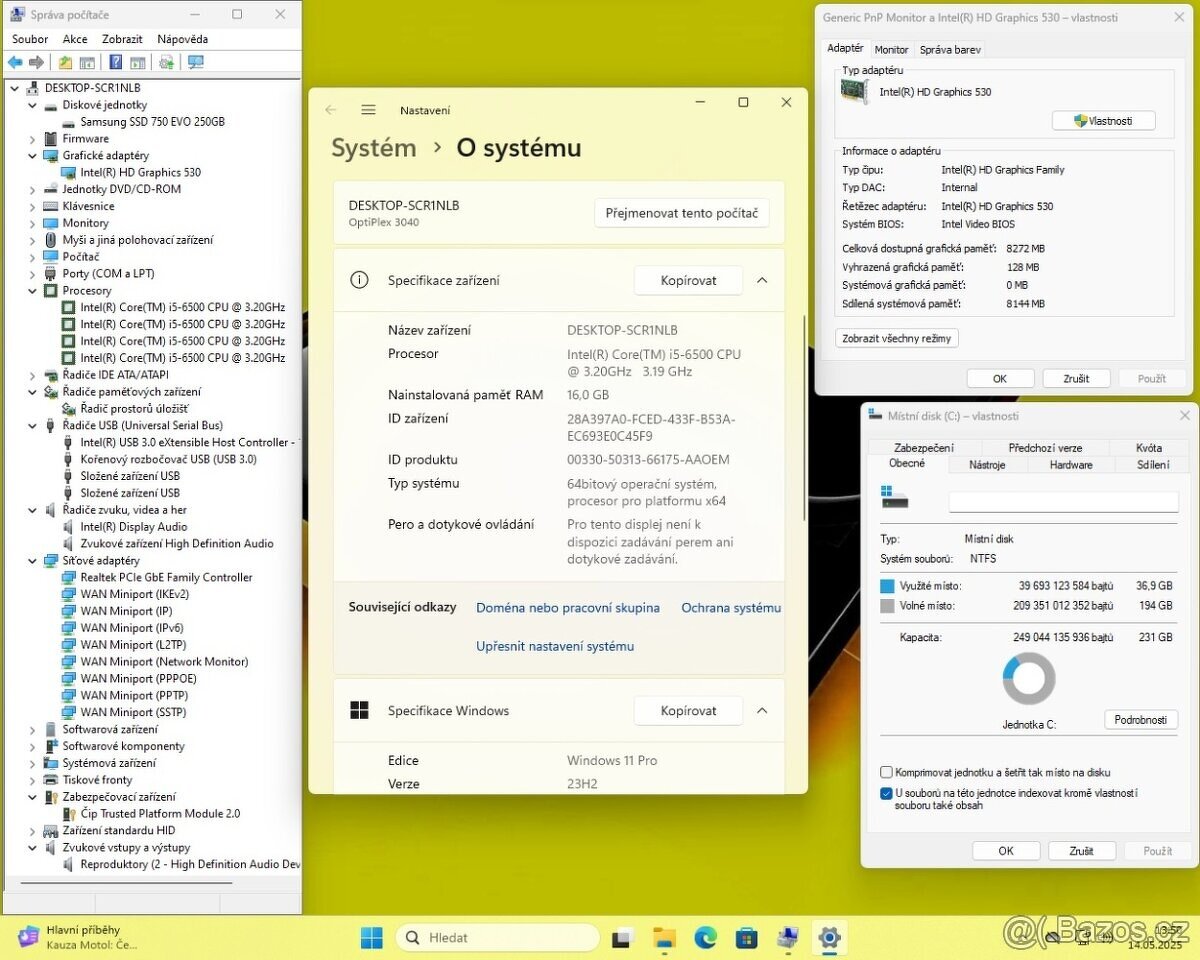Viewport: 1200px width, 960px height.
Task: Click the scan for hardware changes monitor icon
Action: (x=195, y=62)
